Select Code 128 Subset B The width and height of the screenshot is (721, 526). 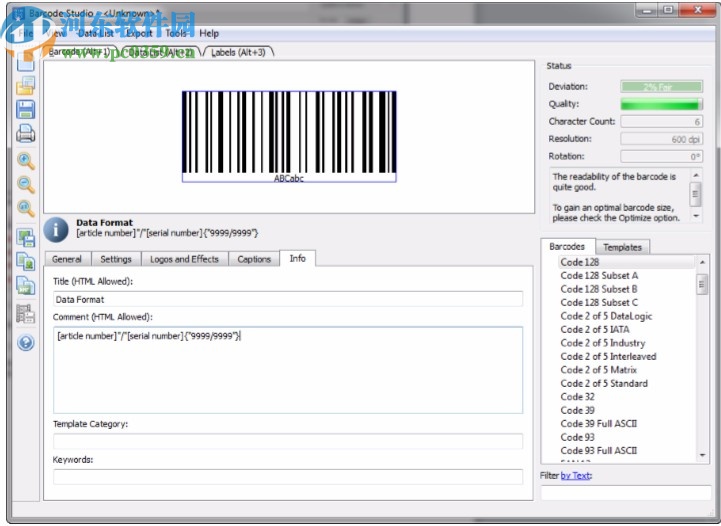599,289
